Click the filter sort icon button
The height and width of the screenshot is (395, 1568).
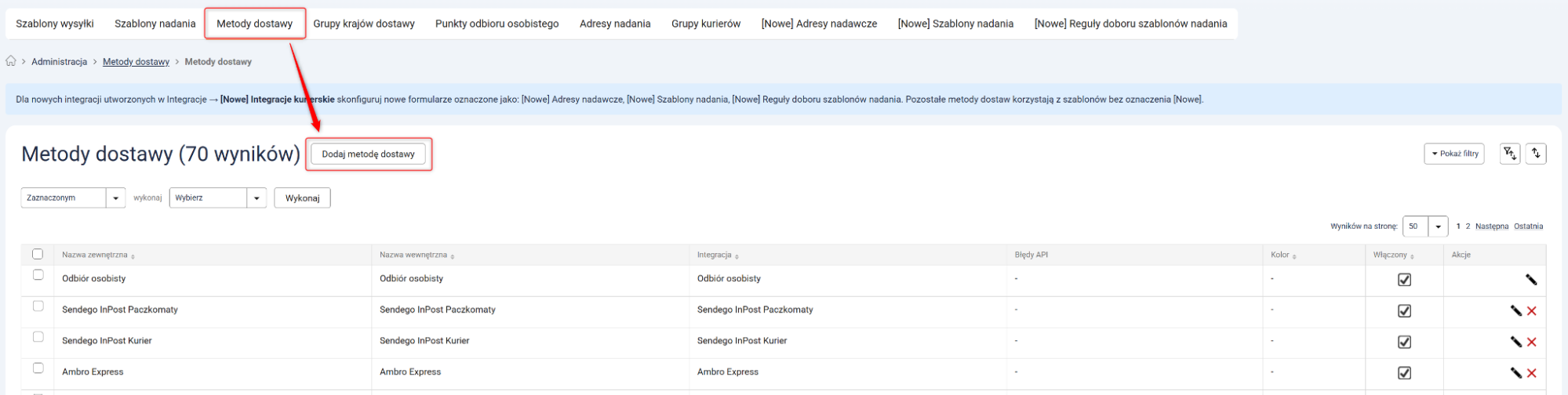coord(1509,154)
